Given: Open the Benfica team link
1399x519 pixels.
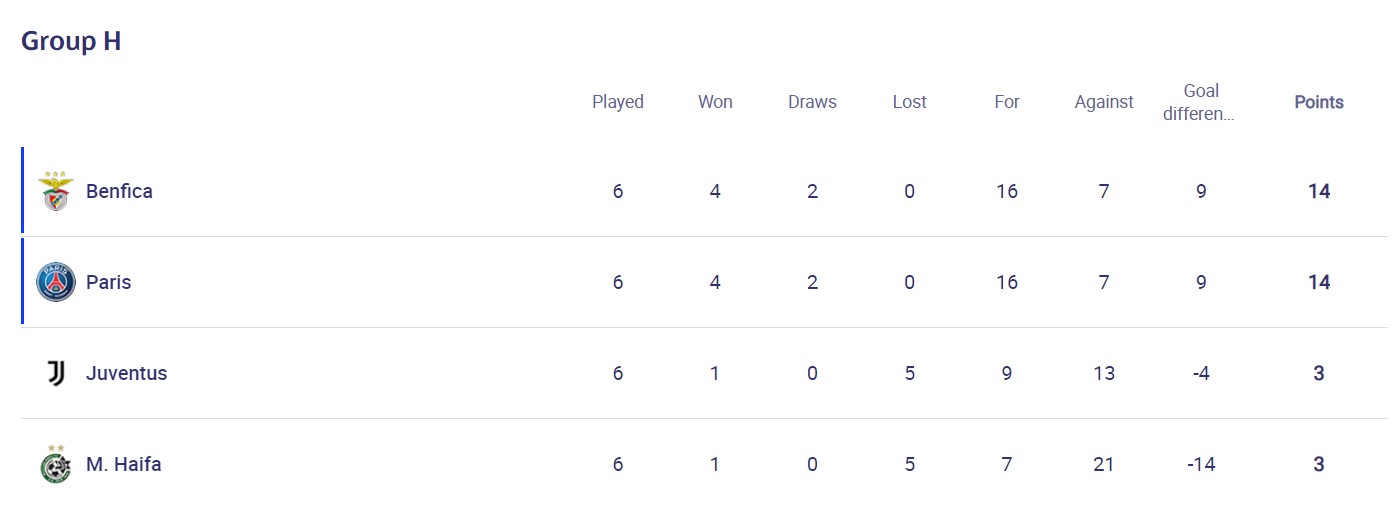Looking at the screenshot, I should pos(119,191).
